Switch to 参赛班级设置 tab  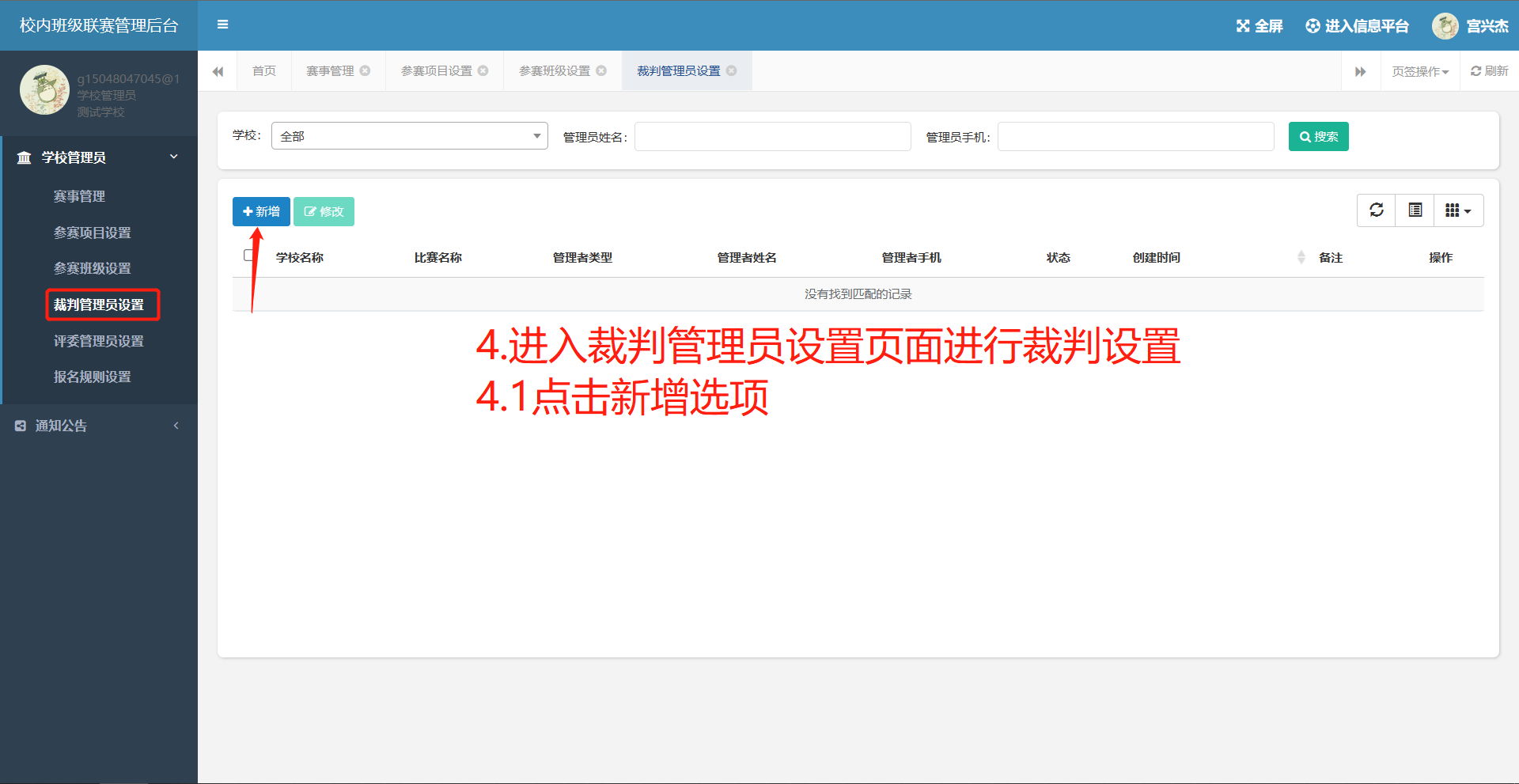(x=555, y=71)
